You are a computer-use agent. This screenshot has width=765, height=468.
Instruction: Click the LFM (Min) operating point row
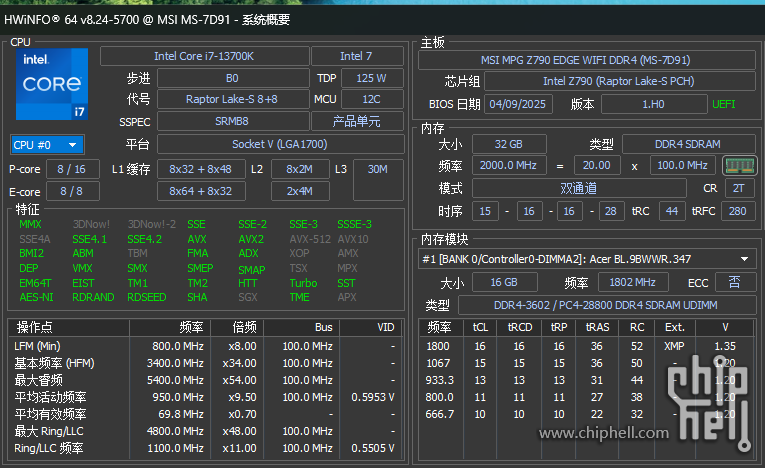click(205, 346)
